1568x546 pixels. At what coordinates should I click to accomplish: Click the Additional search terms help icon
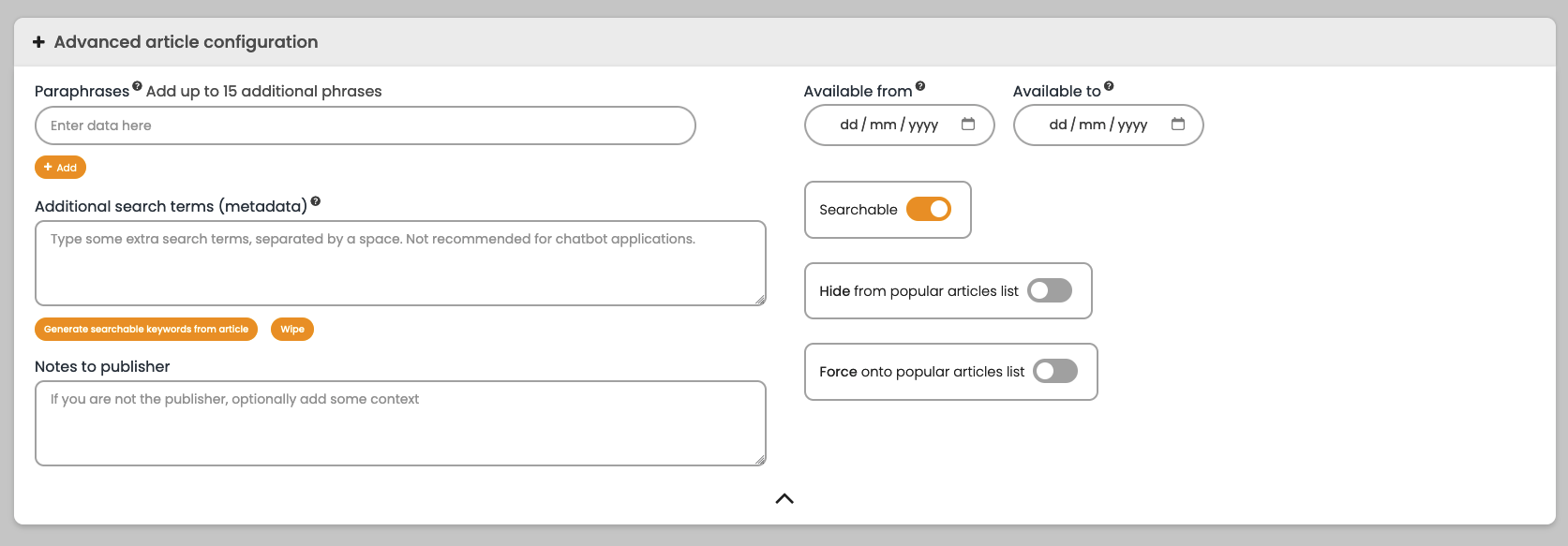point(316,201)
